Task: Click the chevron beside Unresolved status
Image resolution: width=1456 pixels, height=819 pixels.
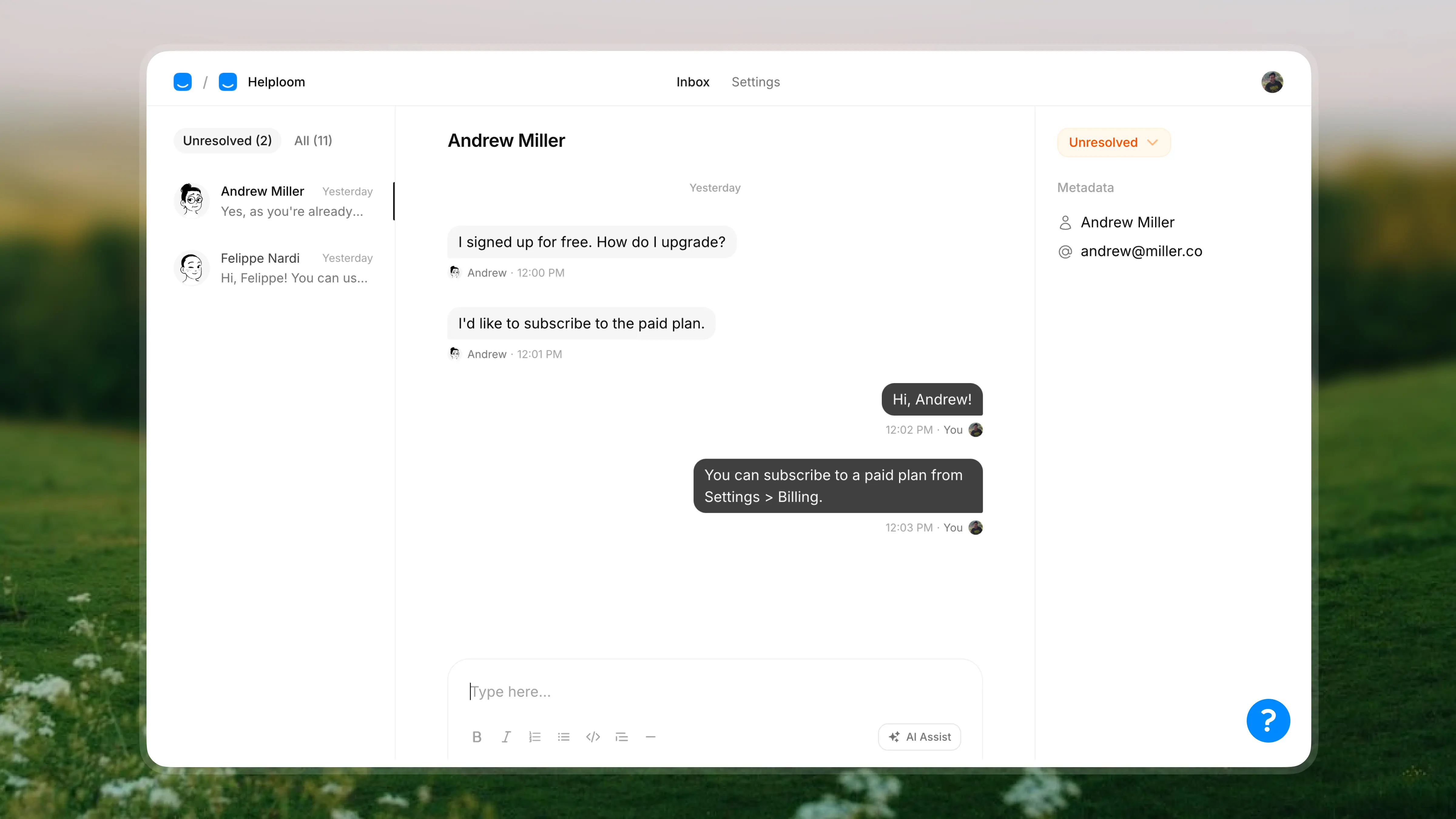Action: [1152, 143]
